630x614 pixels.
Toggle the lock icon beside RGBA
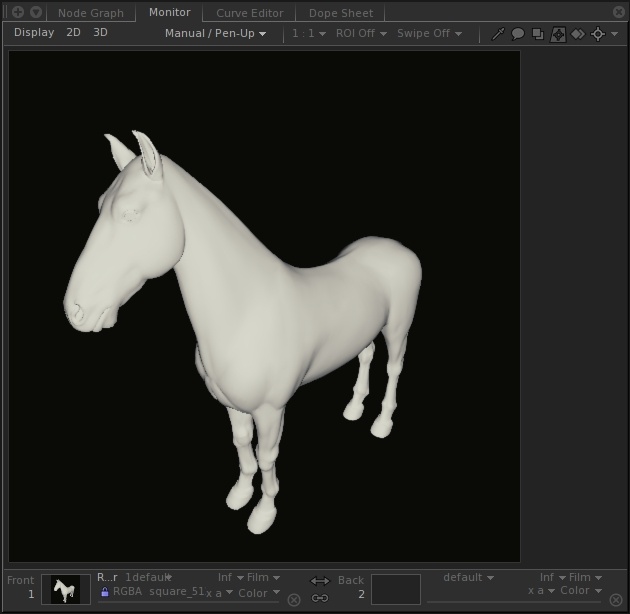coord(104,592)
